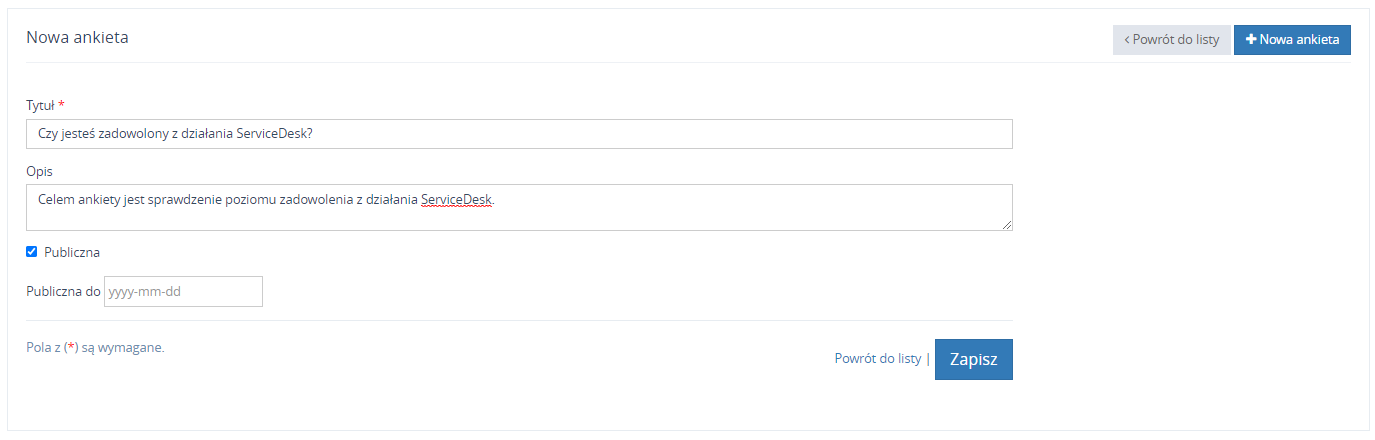The height and width of the screenshot is (440, 1375).
Task: Click the Opis field label
Action: 39,171
